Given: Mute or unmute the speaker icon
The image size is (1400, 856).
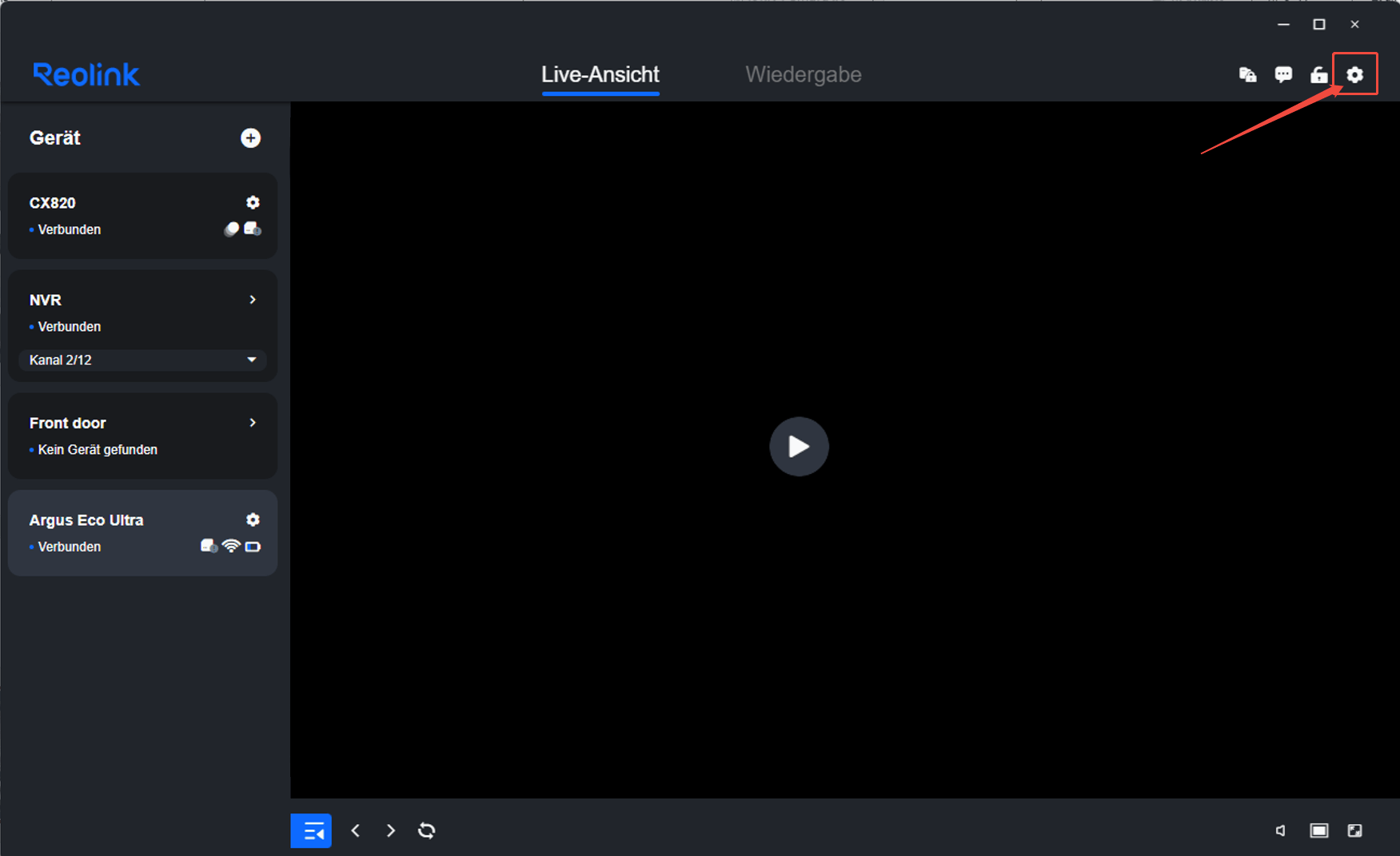Looking at the screenshot, I should pyautogui.click(x=1281, y=830).
